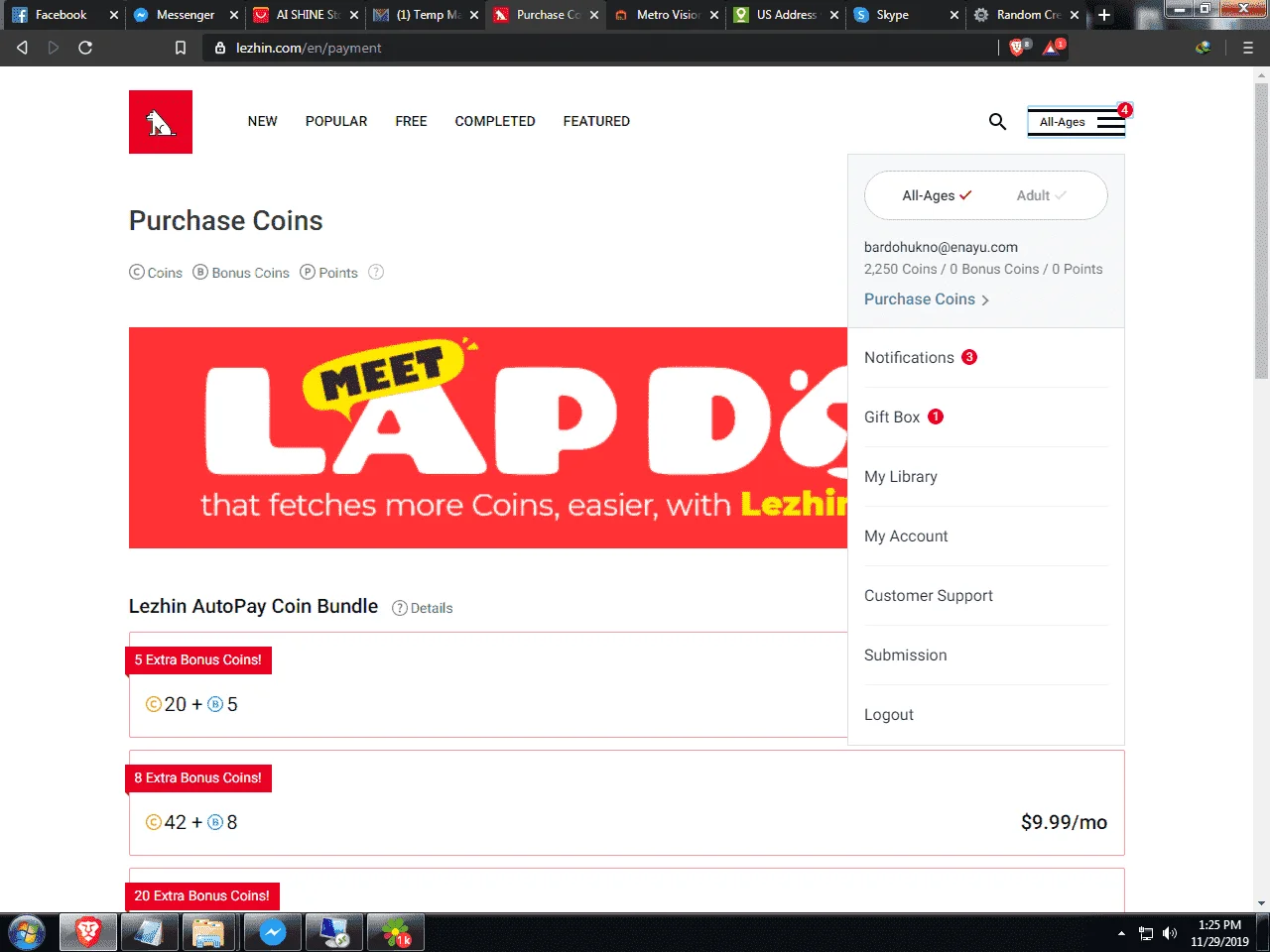
Task: Log out via the Logout entry
Action: tap(985, 714)
